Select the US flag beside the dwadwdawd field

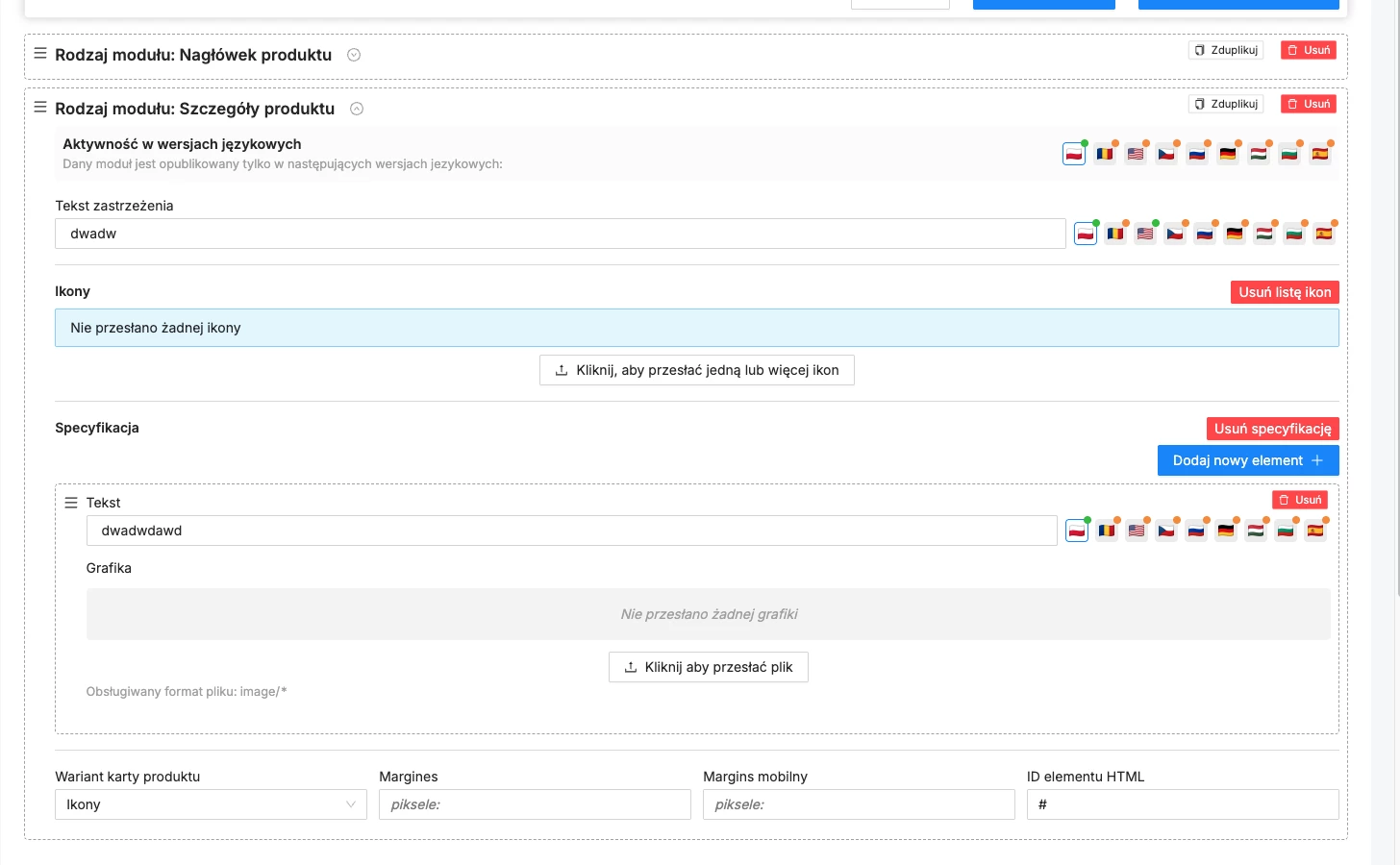(x=1137, y=531)
